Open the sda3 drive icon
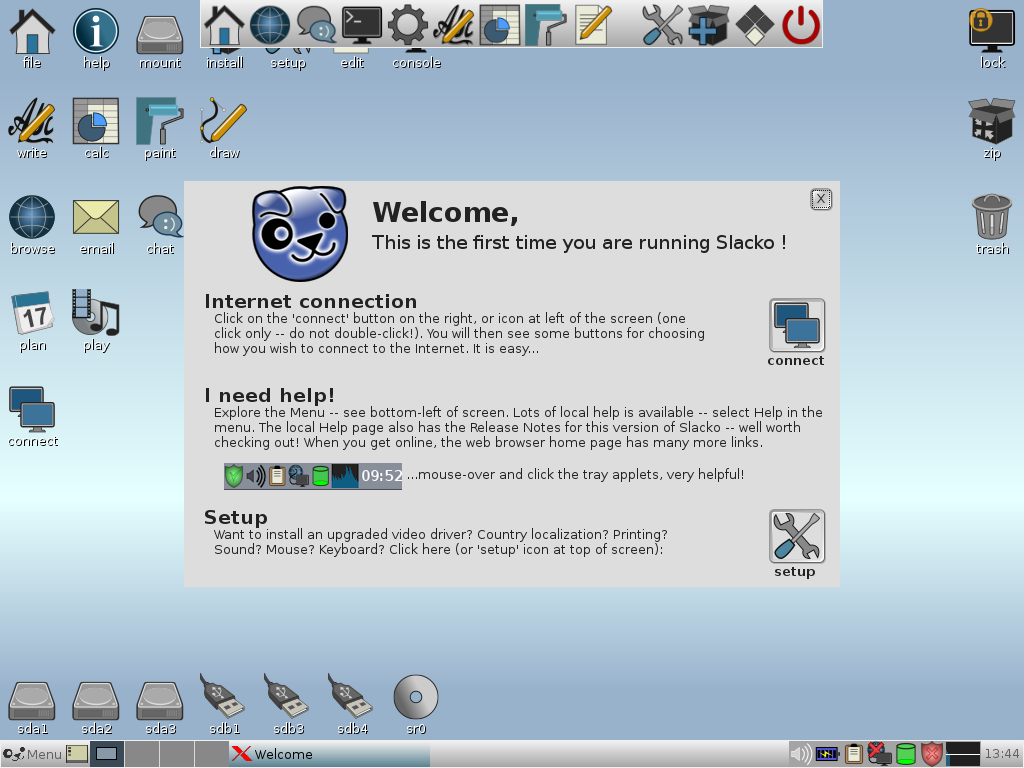 (160, 709)
